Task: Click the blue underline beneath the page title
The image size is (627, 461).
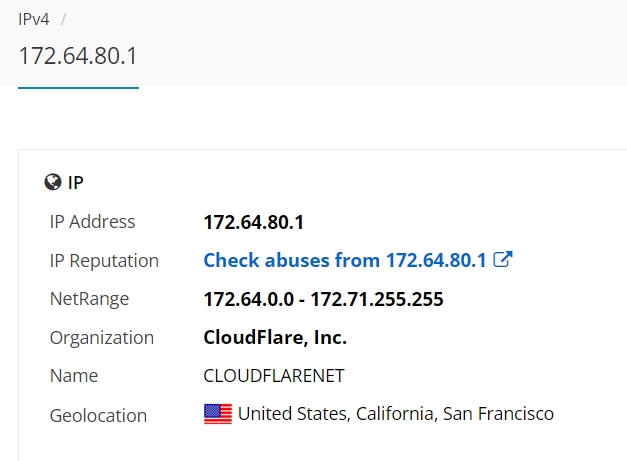Action: 78,87
